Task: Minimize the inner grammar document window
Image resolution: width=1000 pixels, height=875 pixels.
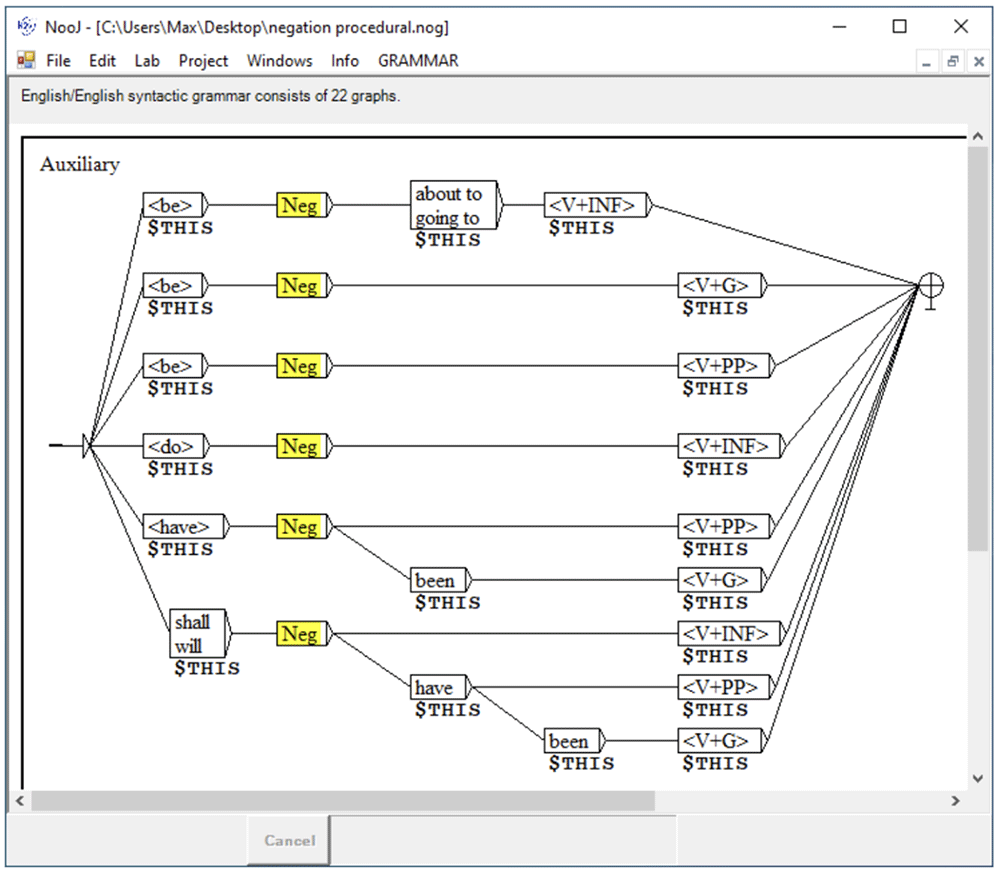Action: (927, 62)
